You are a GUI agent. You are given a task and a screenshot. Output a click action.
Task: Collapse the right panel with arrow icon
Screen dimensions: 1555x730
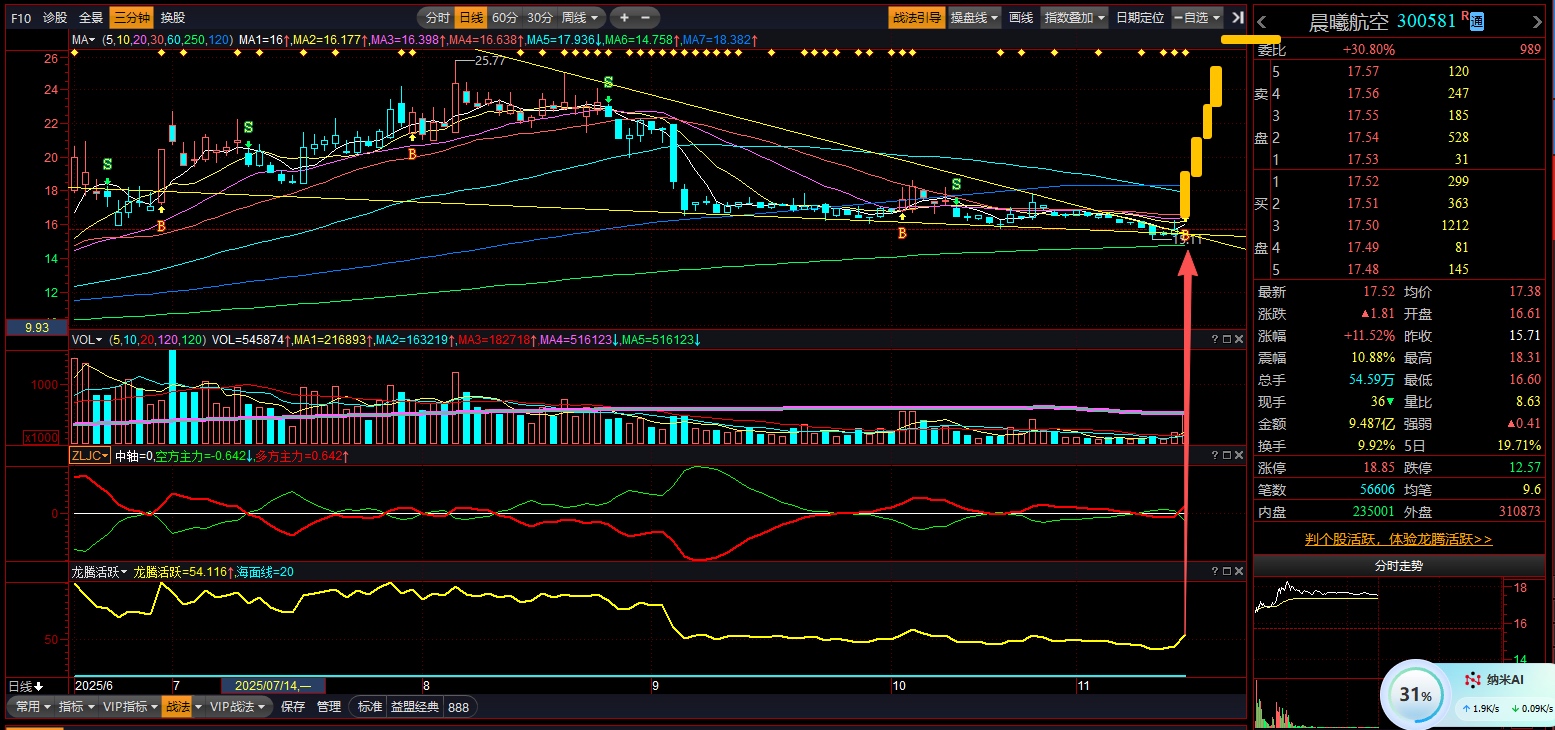pos(1238,17)
